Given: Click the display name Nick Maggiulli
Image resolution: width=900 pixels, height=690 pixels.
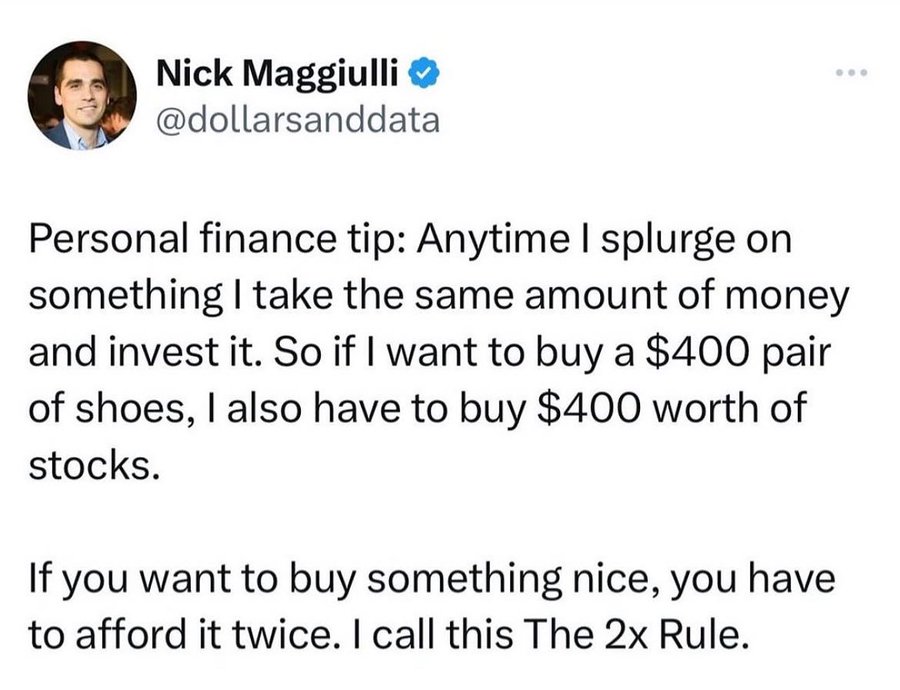Looking at the screenshot, I should pos(282,75).
